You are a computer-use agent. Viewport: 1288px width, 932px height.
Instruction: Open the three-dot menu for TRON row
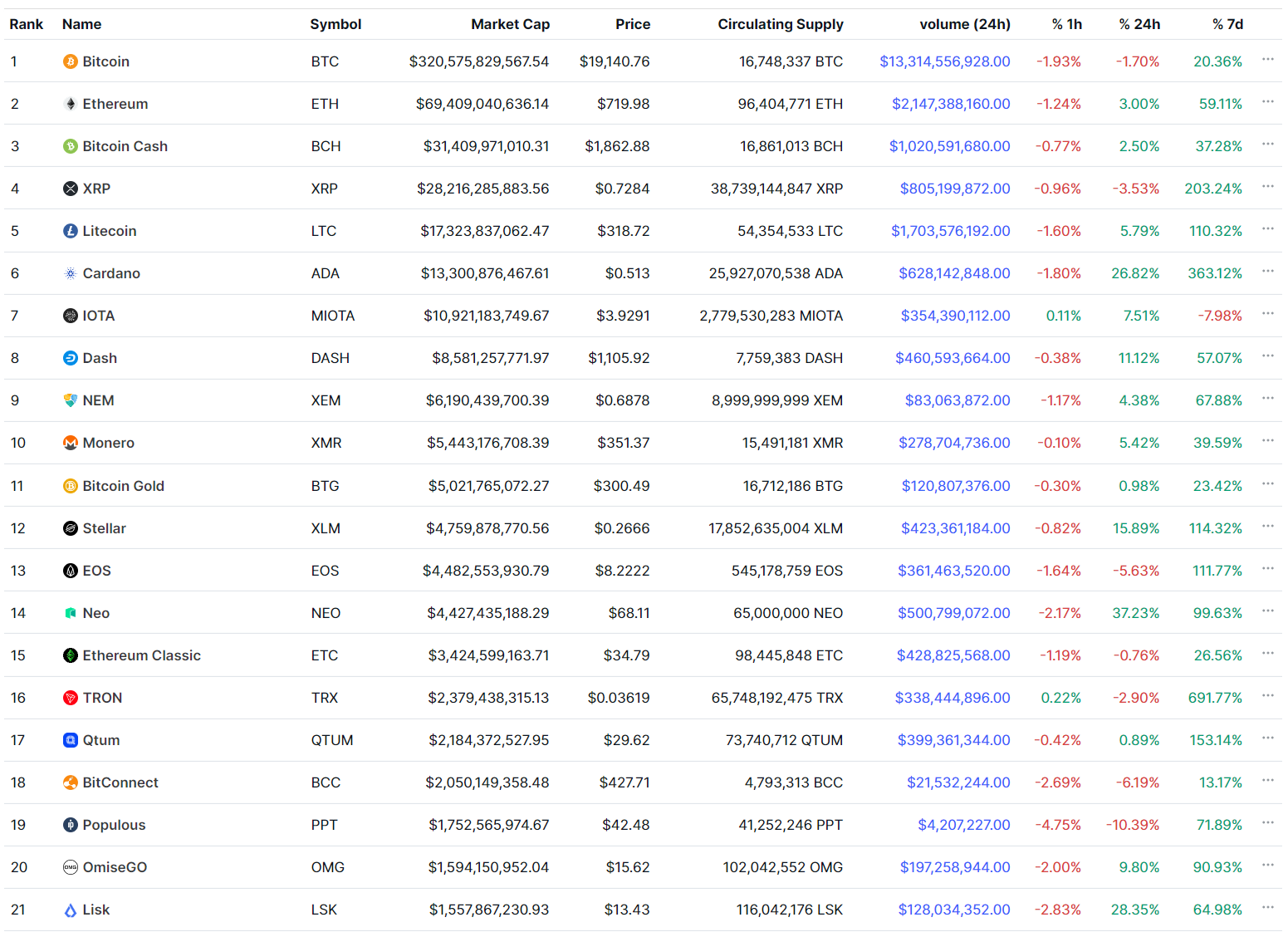pyautogui.click(x=1267, y=695)
